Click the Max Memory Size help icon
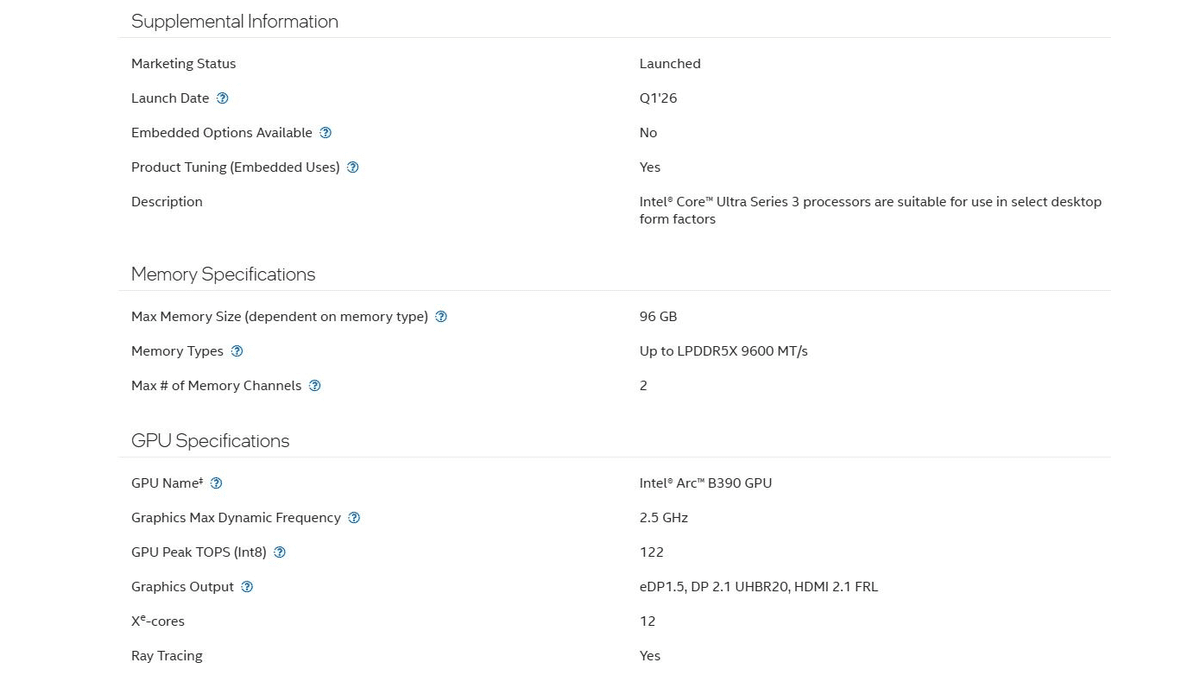This screenshot has height=675, width=1200. click(x=441, y=317)
